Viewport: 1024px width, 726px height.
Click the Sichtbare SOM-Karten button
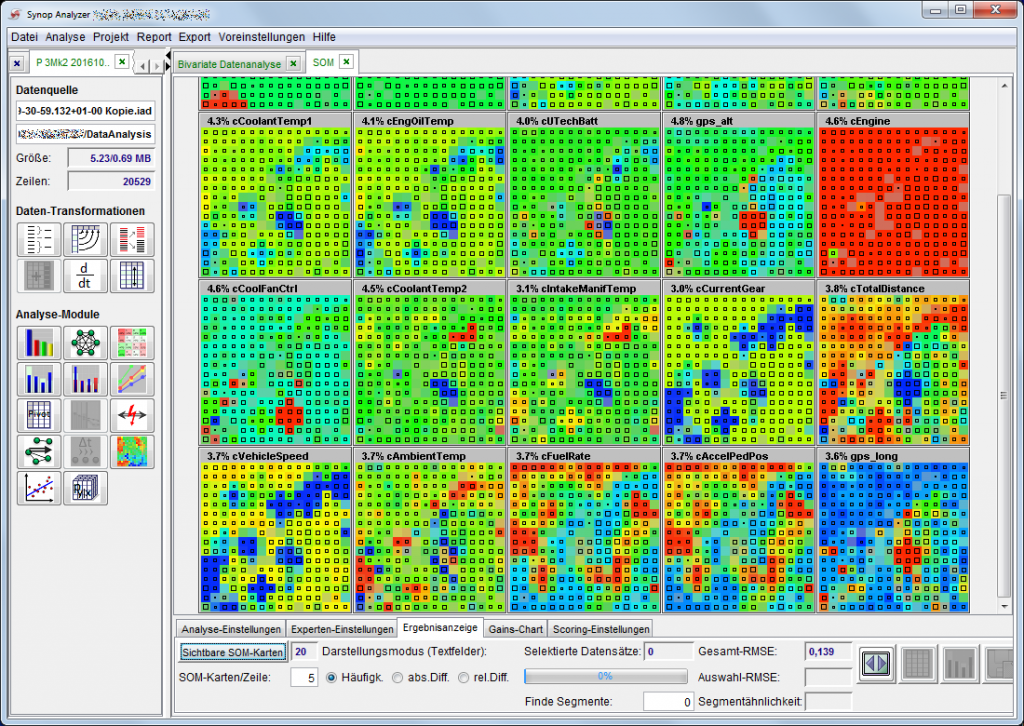tap(232, 652)
